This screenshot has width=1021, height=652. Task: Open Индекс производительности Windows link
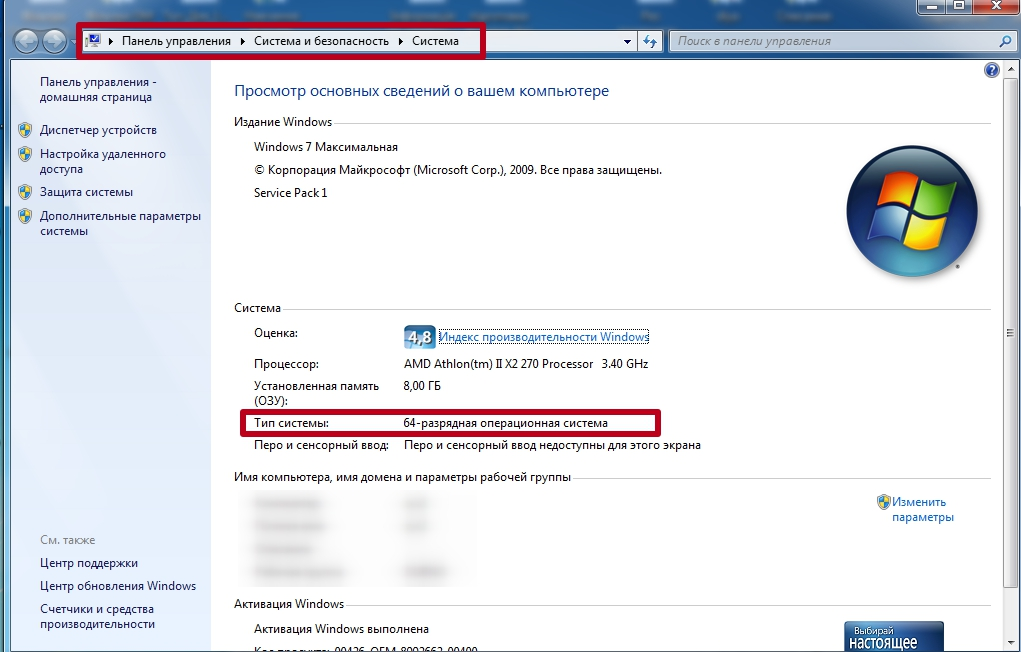click(544, 337)
